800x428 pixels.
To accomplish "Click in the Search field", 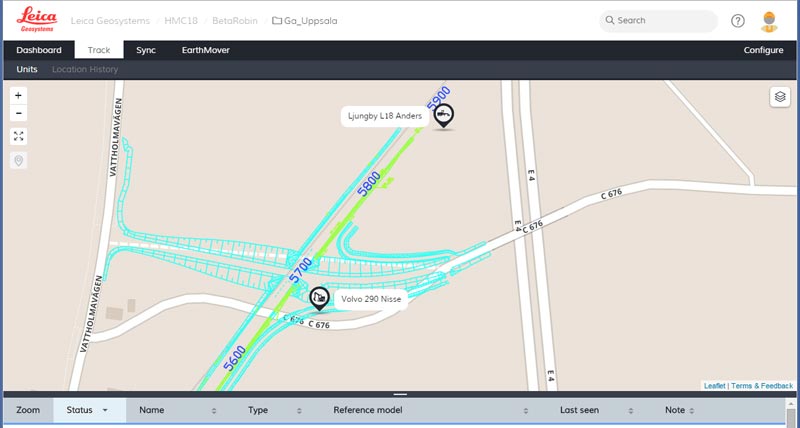I will (x=658, y=20).
